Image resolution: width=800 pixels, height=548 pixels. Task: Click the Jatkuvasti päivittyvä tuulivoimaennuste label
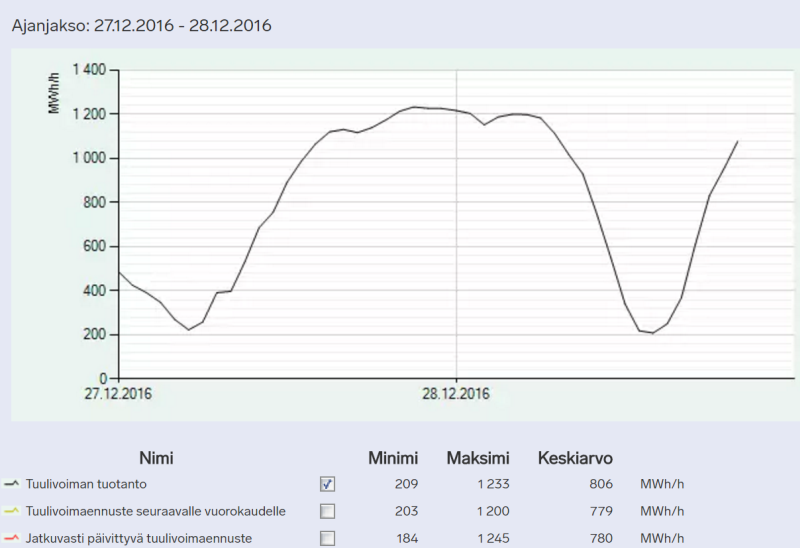click(137, 539)
